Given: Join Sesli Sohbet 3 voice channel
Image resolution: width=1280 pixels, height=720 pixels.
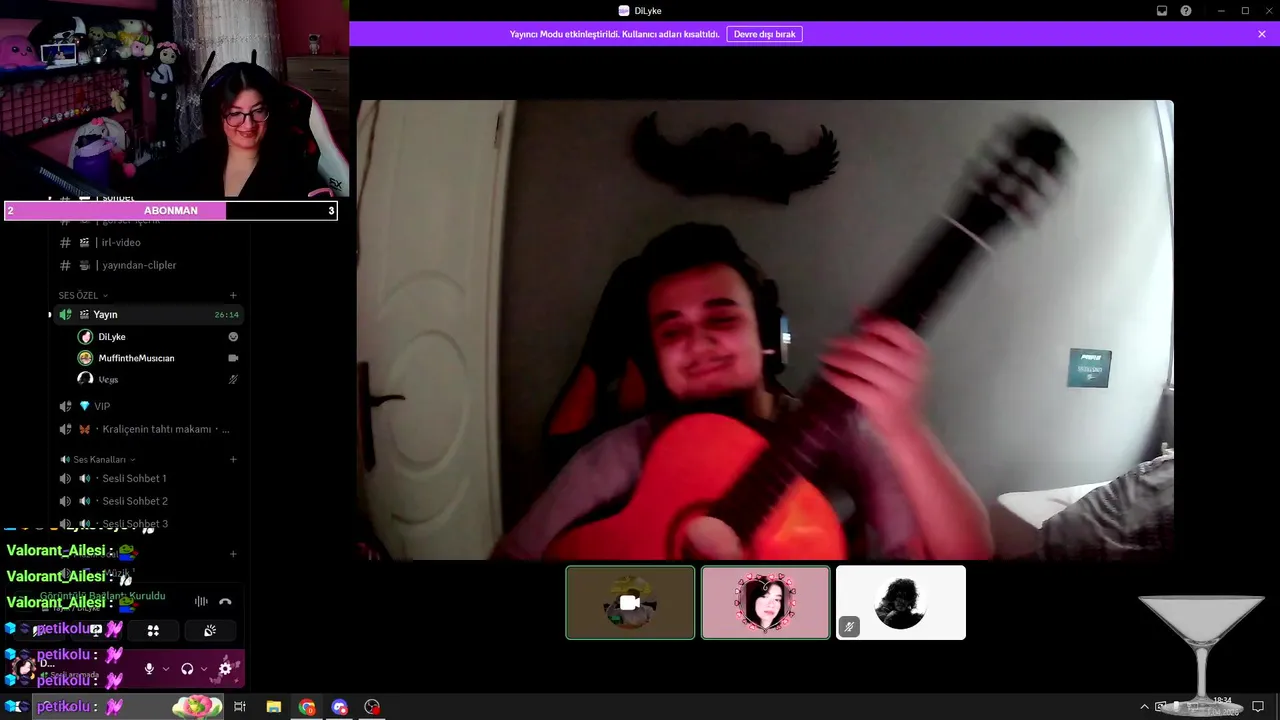Looking at the screenshot, I should coord(147,524).
